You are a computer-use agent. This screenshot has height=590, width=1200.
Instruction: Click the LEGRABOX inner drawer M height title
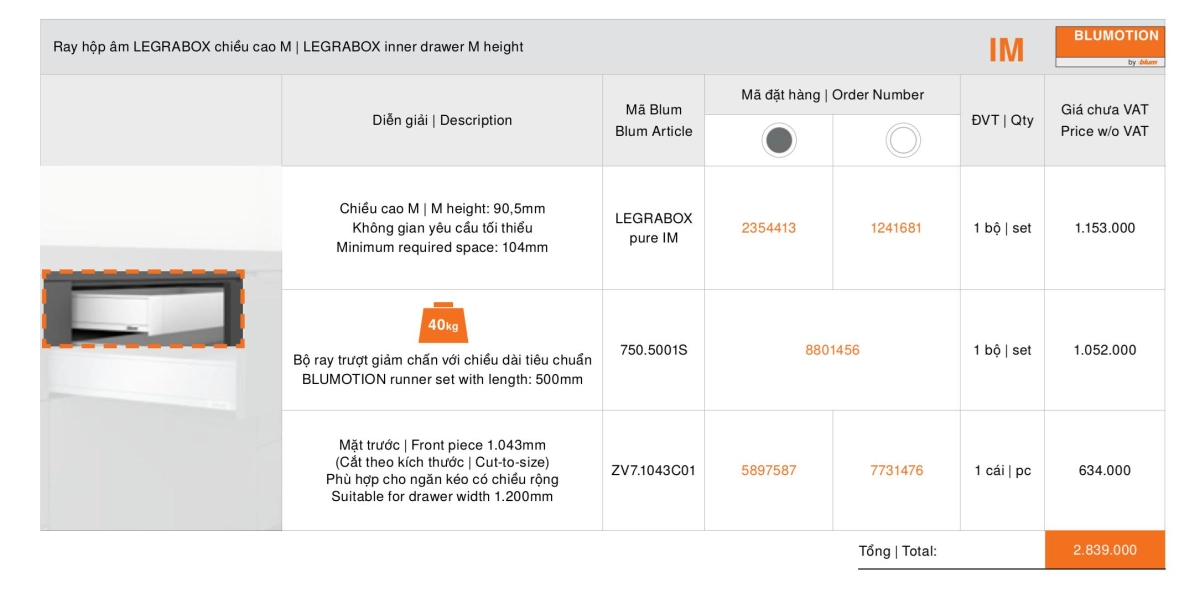[288, 47]
